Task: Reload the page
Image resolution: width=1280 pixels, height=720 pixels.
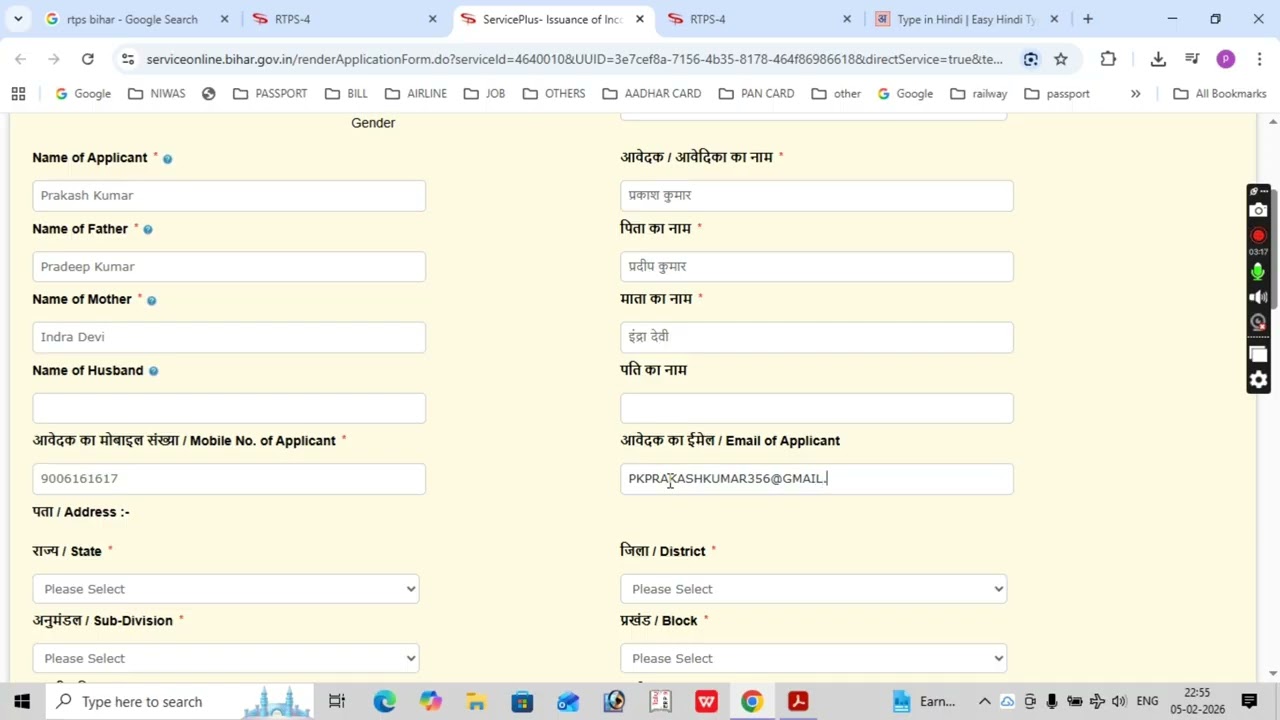Action: coord(87,59)
